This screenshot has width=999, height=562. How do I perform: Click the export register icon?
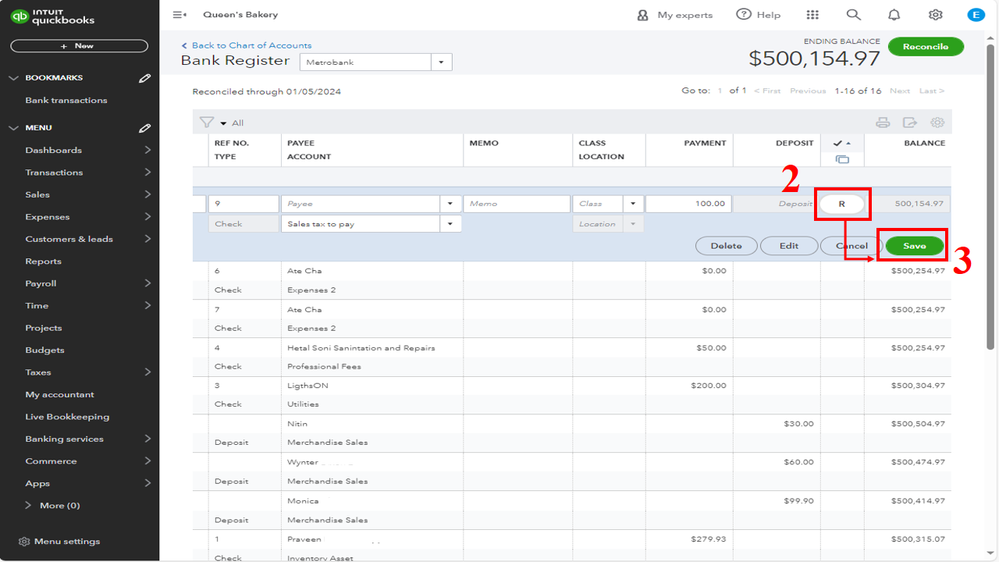(x=909, y=123)
